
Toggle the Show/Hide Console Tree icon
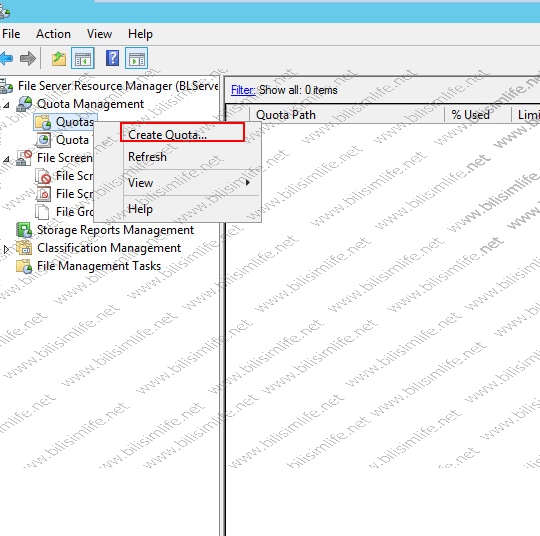83,58
